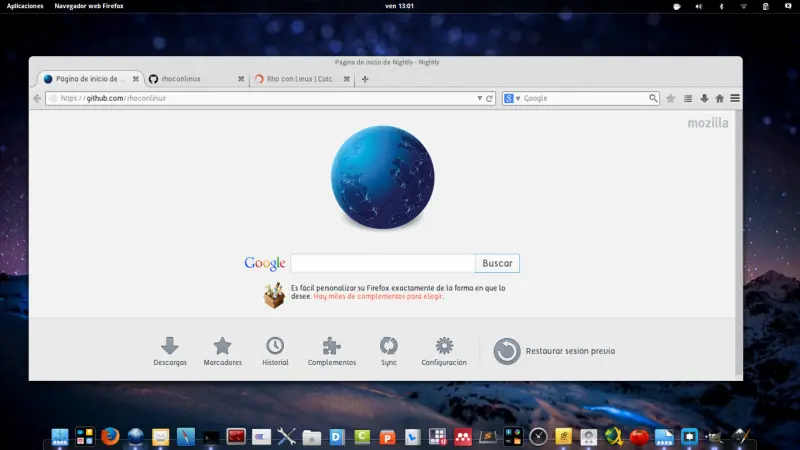This screenshot has height=450, width=800.
Task: Close the rhoconlinux tab
Action: coord(241,79)
